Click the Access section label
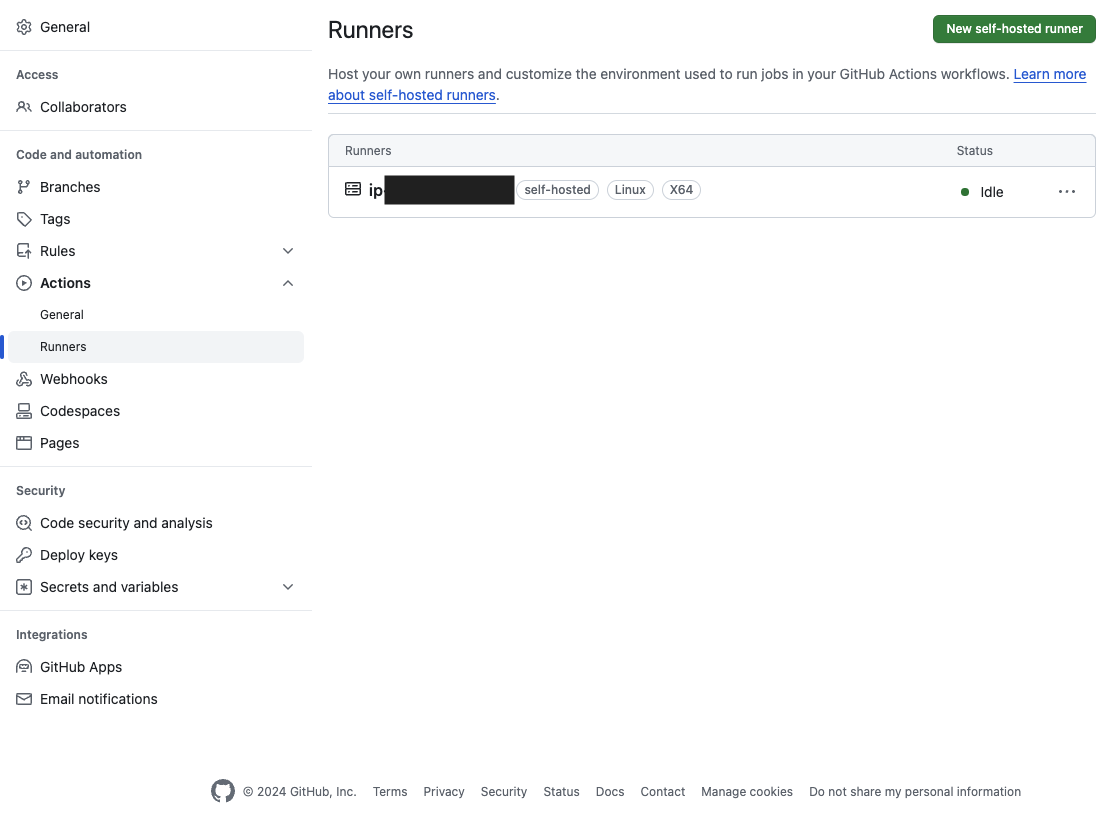This screenshot has height=815, width=1111. pos(37,74)
